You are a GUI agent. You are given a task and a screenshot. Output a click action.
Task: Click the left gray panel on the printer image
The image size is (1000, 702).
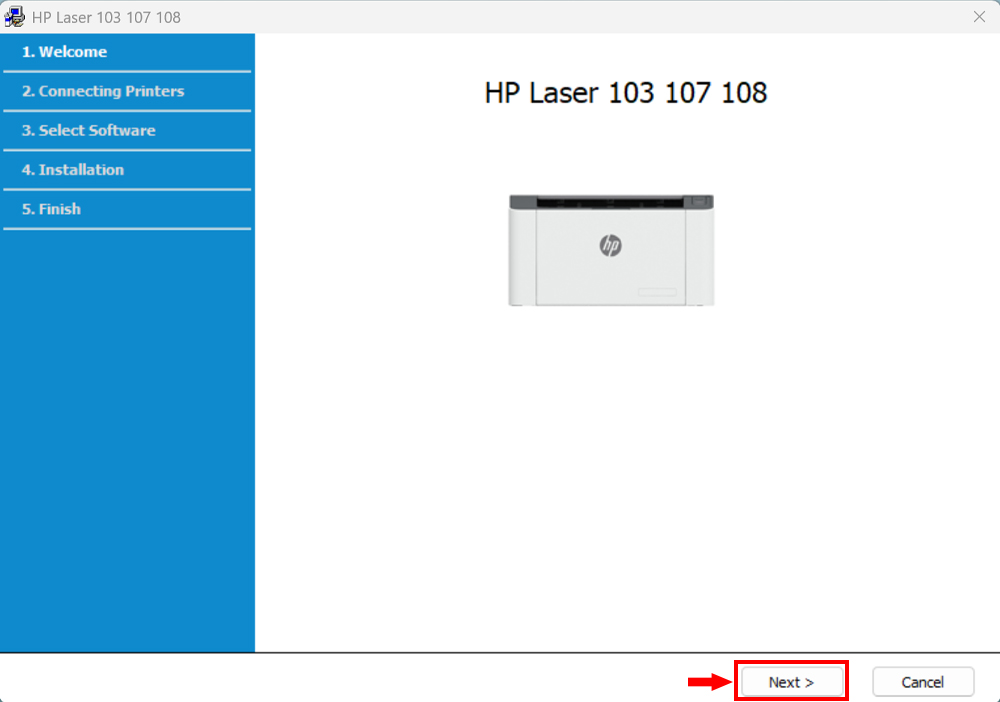click(x=523, y=200)
